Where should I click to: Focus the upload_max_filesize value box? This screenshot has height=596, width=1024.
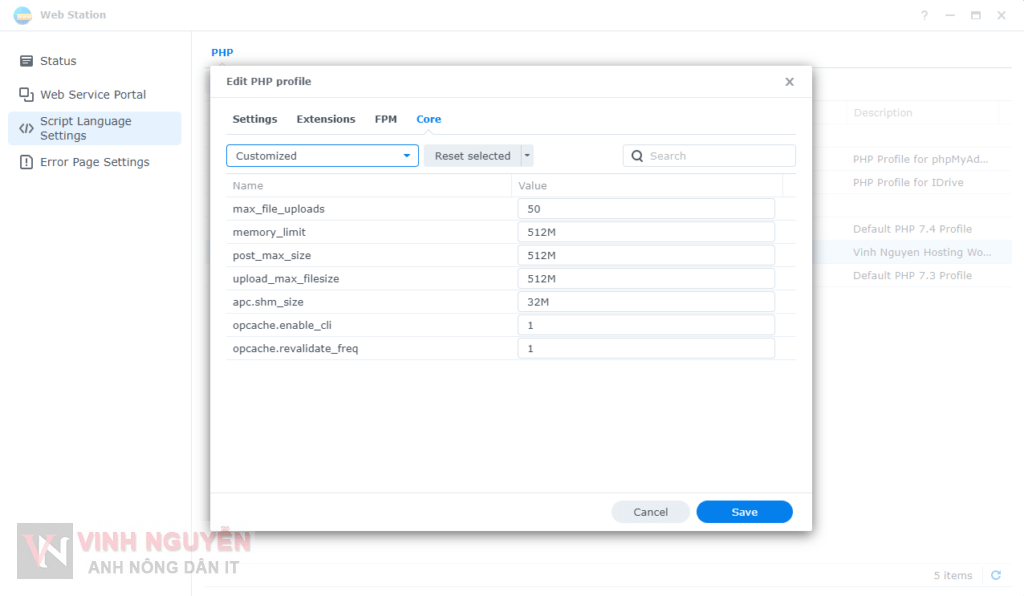646,279
